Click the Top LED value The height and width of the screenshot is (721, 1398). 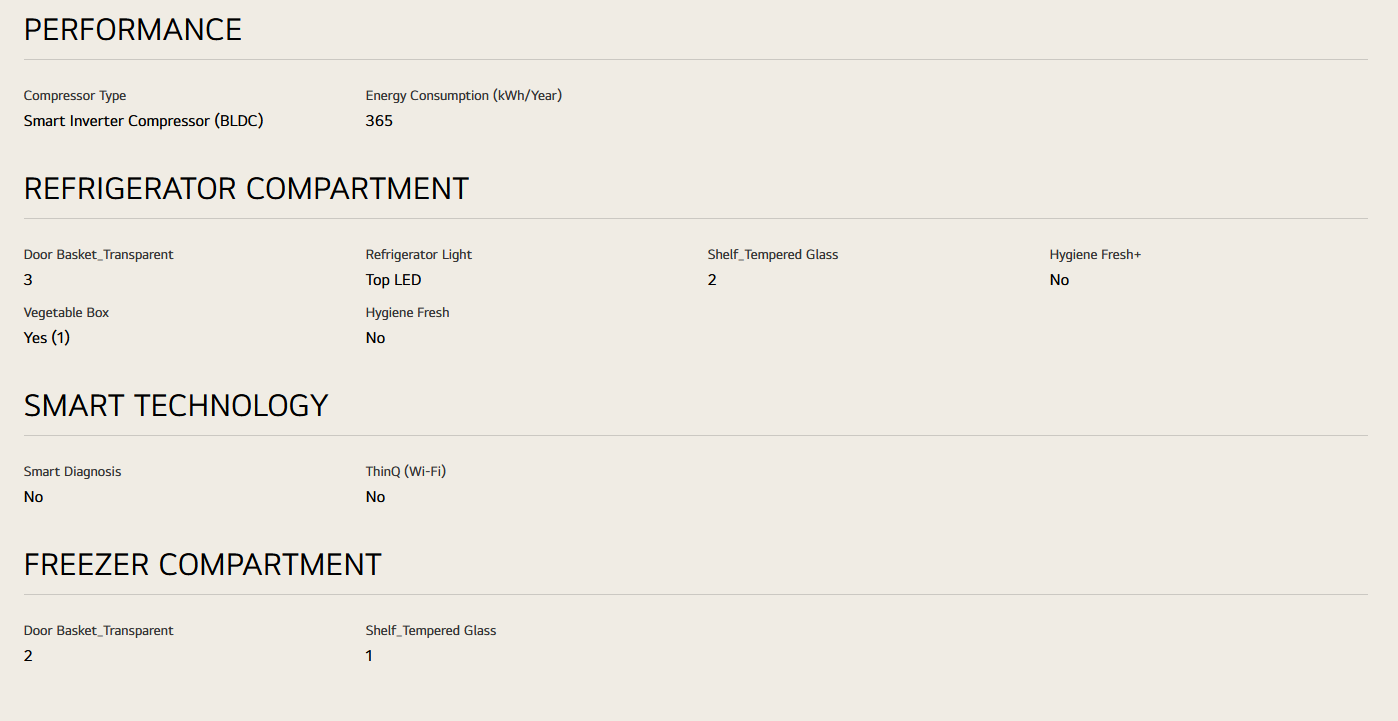point(393,280)
